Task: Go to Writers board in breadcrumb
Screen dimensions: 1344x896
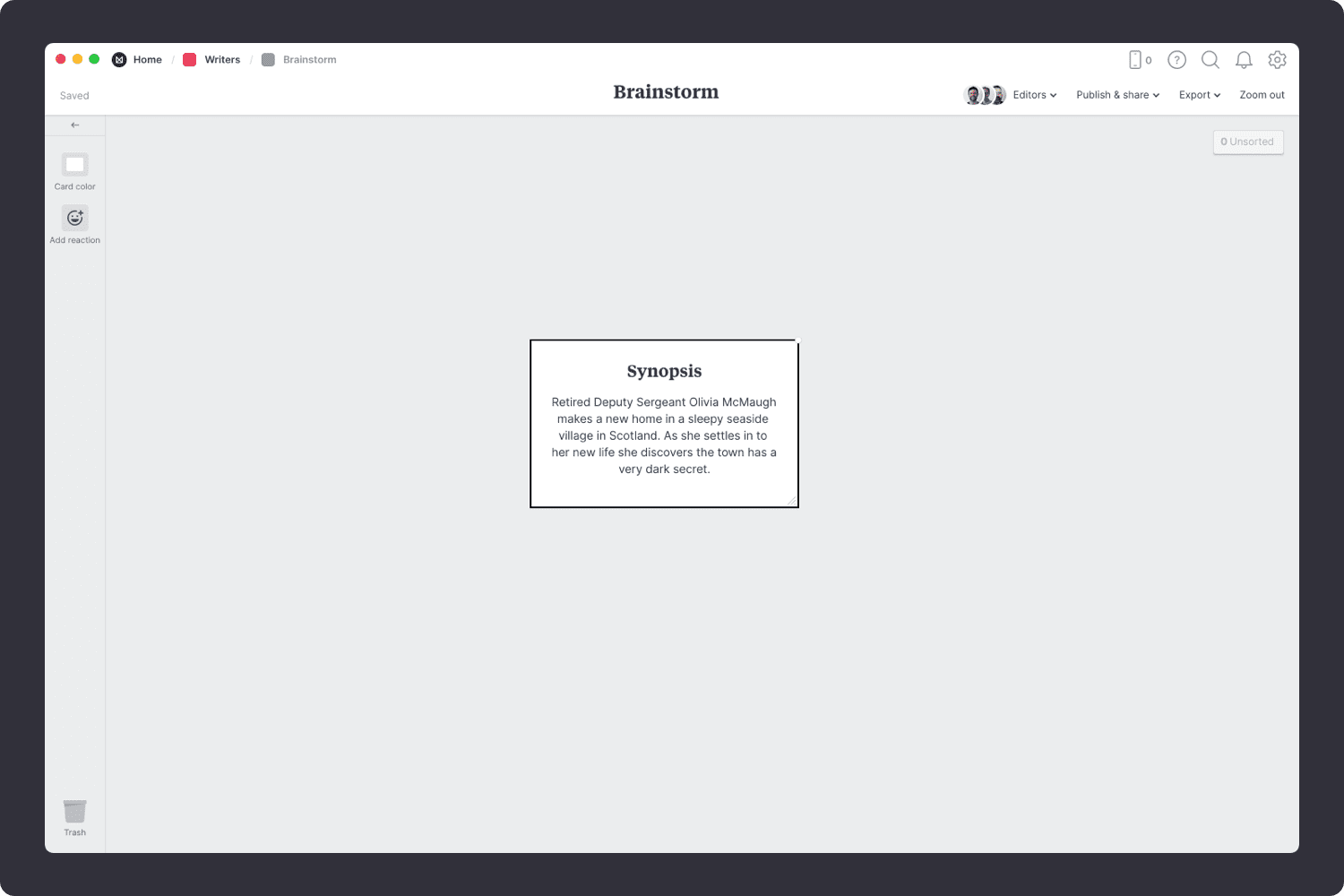Action: pyautogui.click(x=221, y=60)
